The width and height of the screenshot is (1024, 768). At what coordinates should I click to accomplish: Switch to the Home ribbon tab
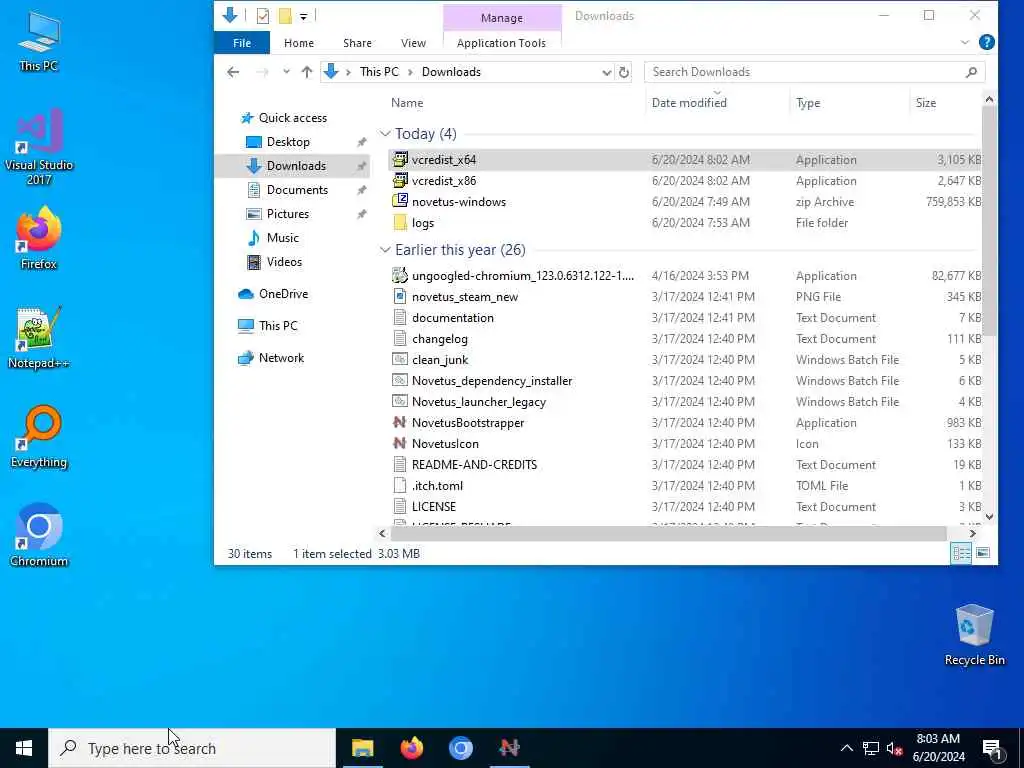click(298, 42)
